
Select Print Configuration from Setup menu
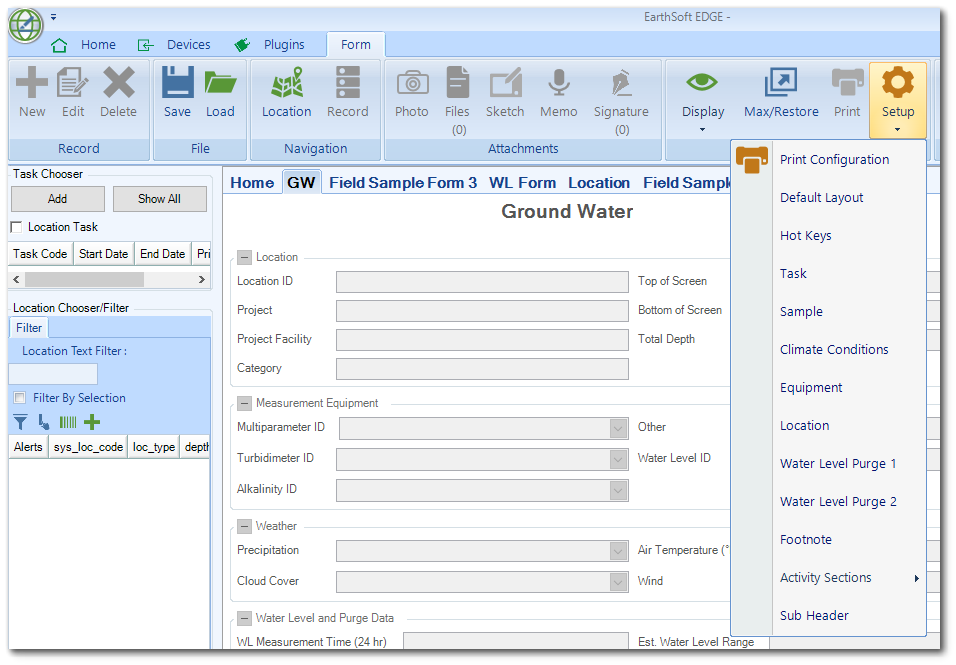pos(834,160)
